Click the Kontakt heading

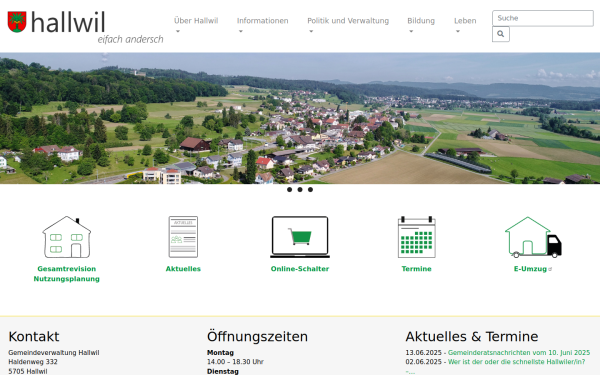coord(34,336)
